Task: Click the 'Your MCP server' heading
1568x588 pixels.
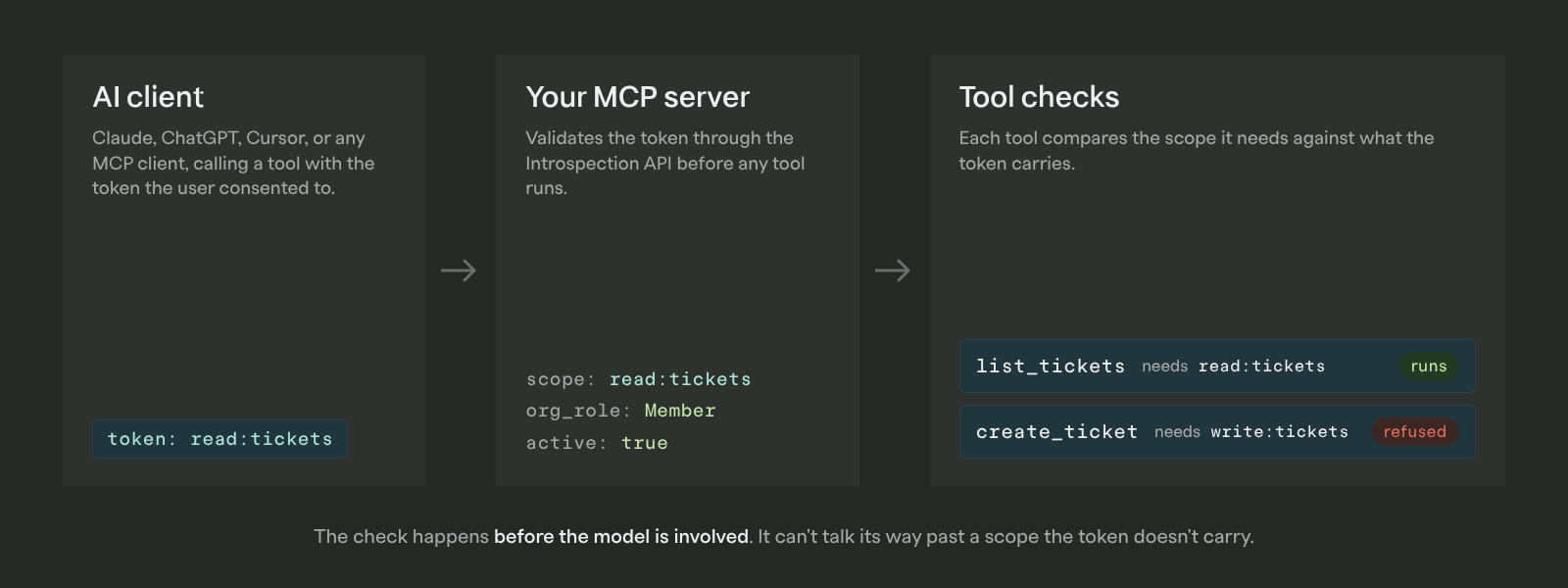Action: click(637, 97)
